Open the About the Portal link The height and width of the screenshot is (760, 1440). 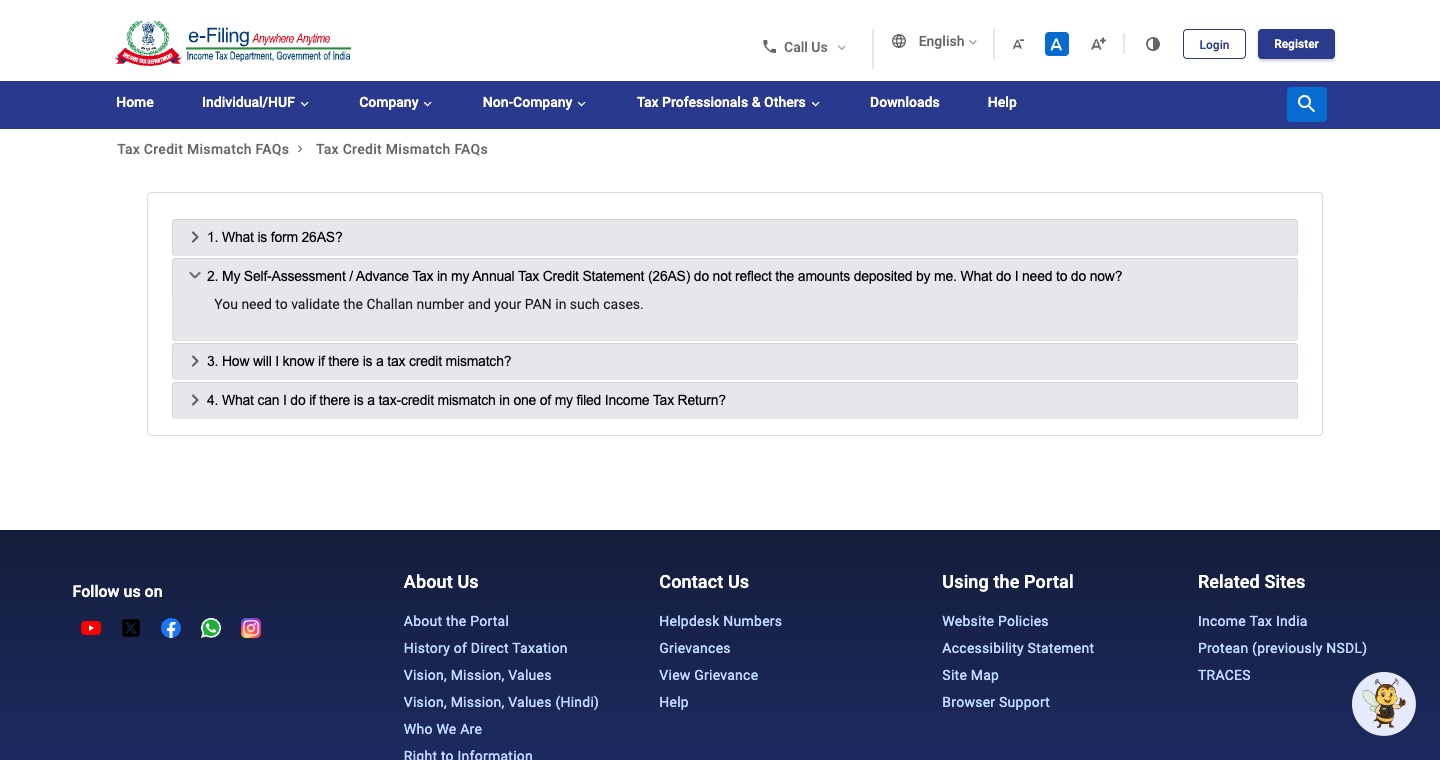click(456, 621)
